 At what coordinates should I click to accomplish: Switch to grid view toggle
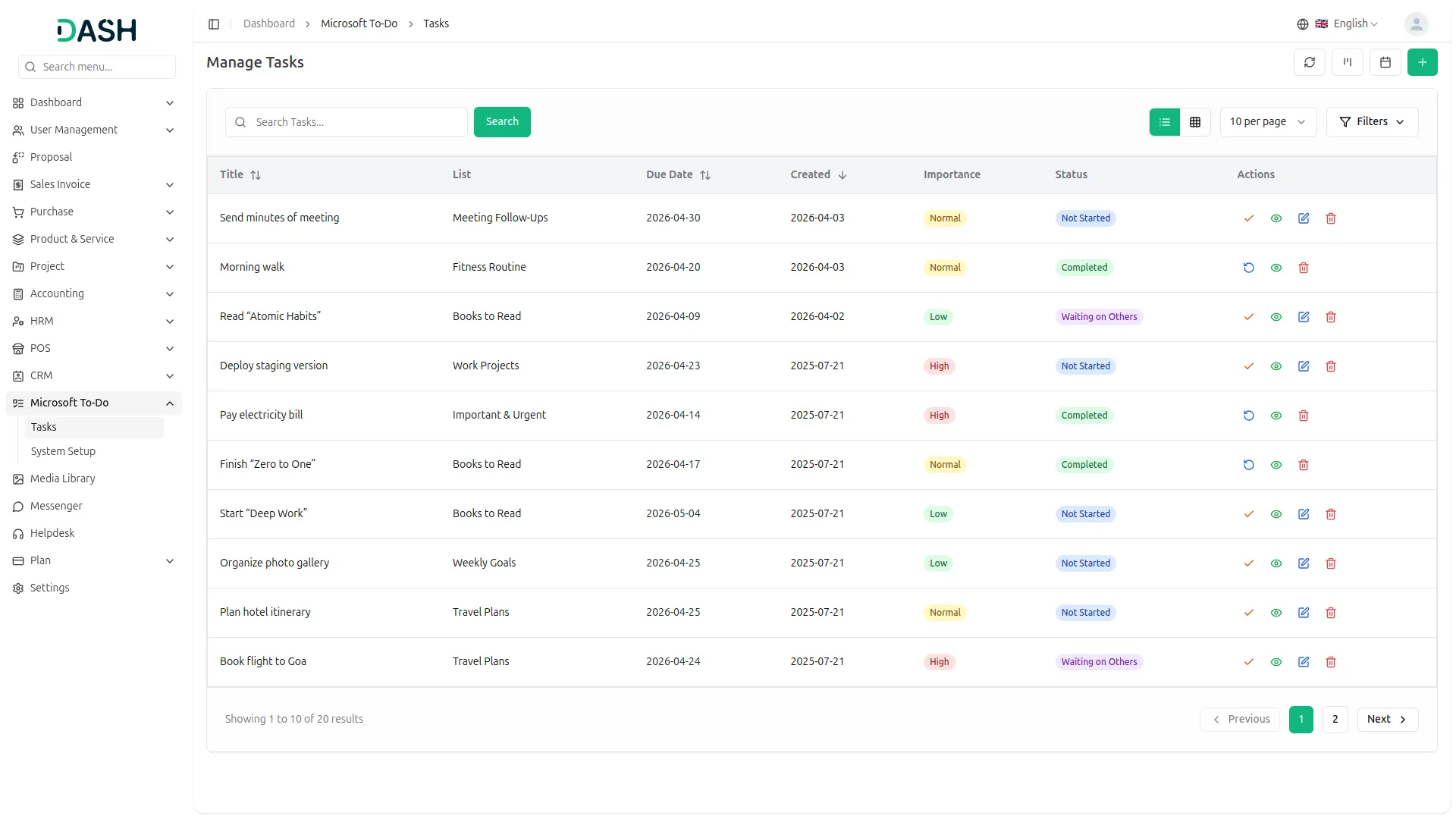1194,122
